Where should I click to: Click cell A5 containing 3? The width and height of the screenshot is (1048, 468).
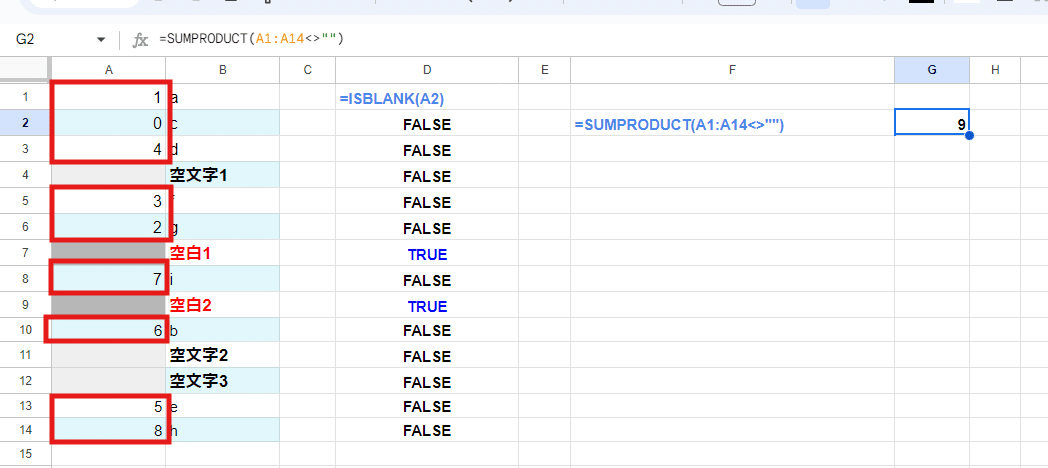click(108, 201)
